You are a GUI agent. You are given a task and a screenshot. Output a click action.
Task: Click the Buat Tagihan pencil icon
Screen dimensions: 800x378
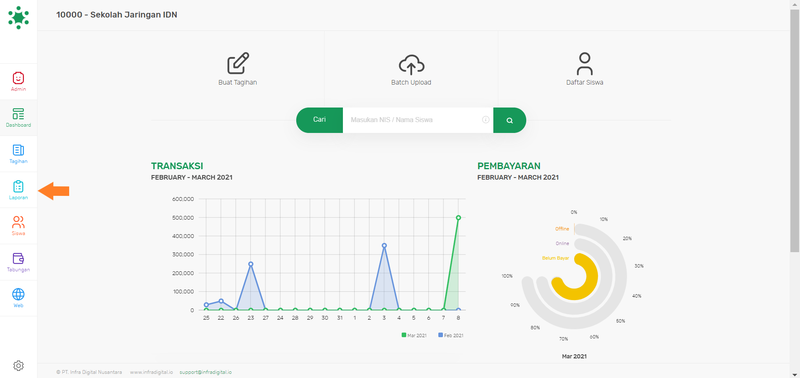[x=238, y=64]
